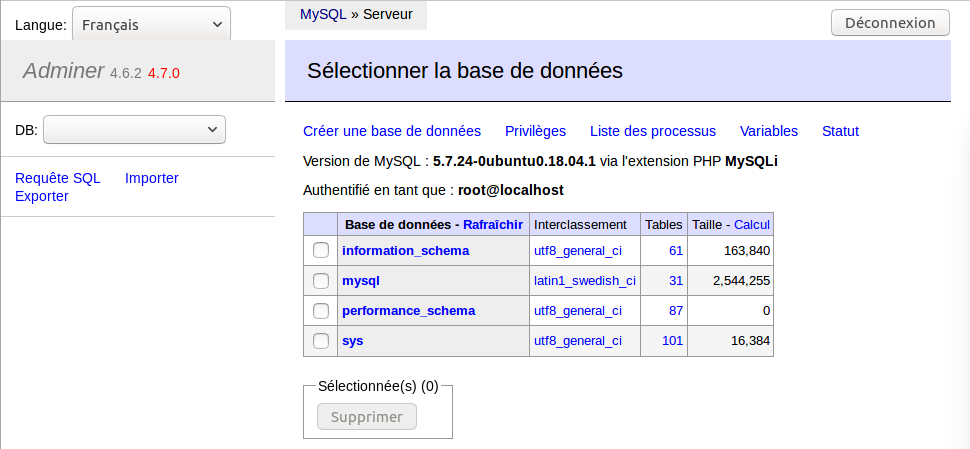View server Variables

pos(769,131)
